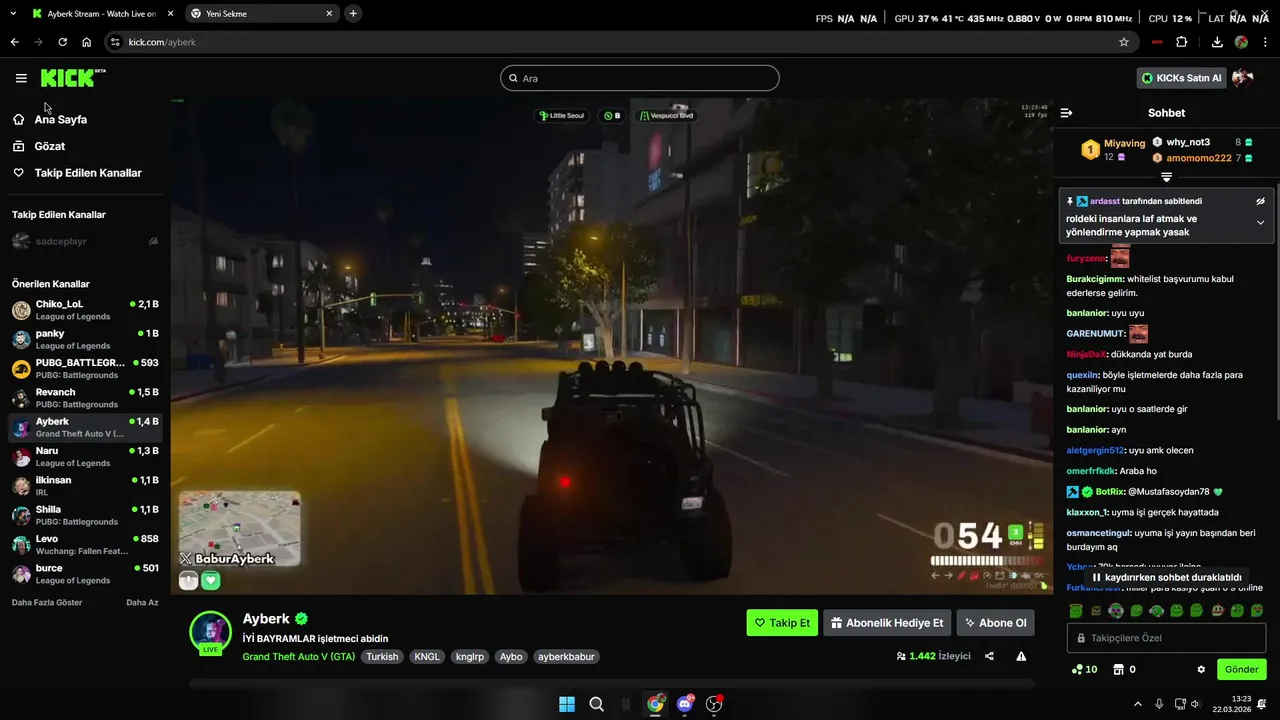1280x720 pixels.
Task: Click the search box labeled Ara
Action: click(640, 78)
